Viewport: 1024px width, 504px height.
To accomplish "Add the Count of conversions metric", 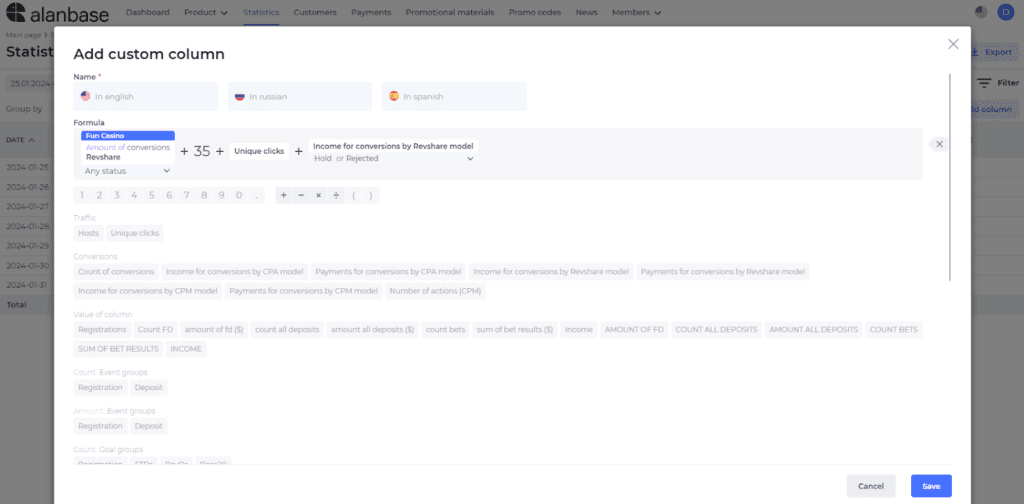I will point(116,272).
